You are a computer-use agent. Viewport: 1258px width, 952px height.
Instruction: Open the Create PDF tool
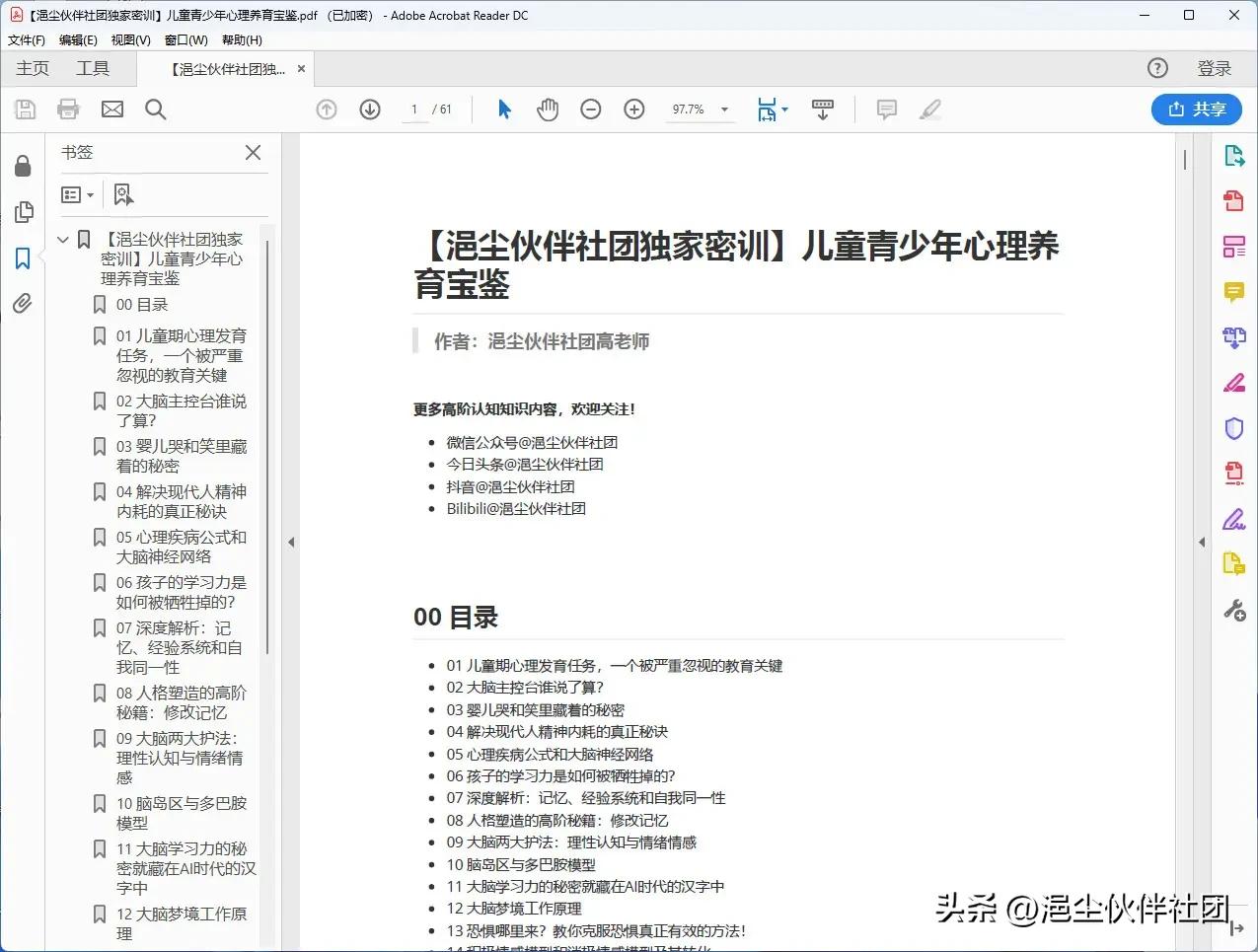tap(1234, 201)
